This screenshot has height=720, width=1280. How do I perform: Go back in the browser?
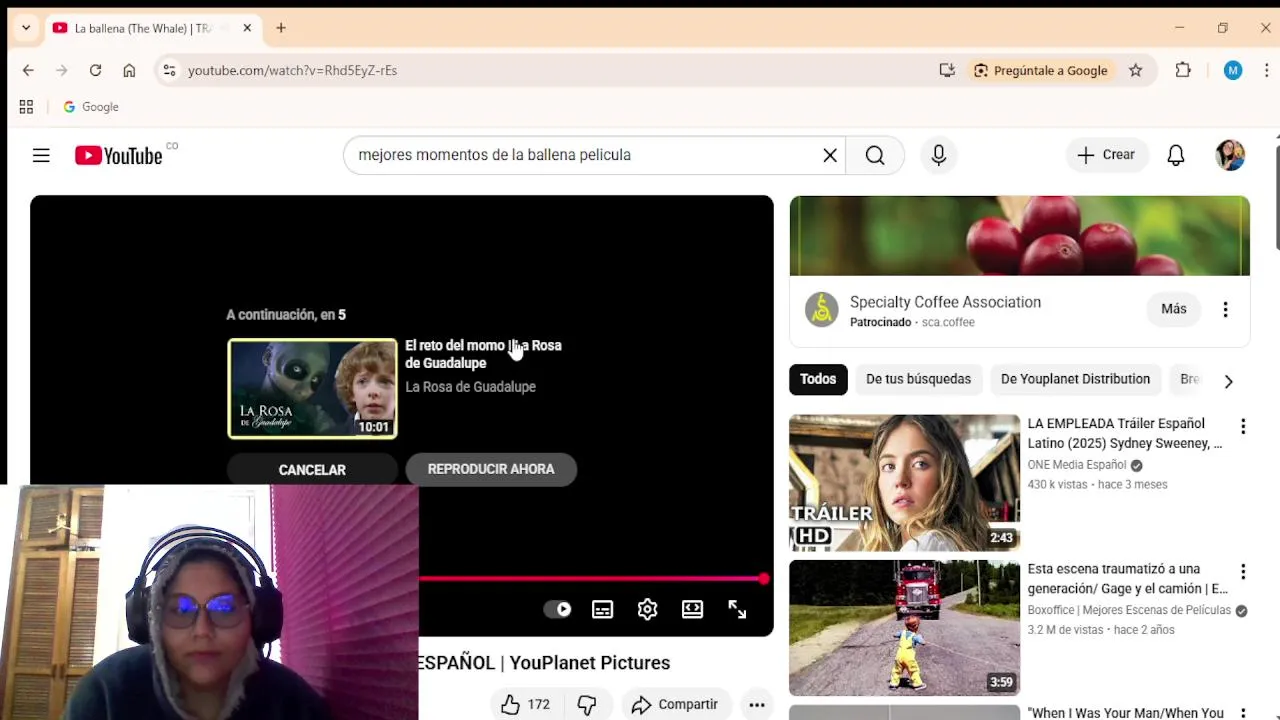[x=28, y=70]
